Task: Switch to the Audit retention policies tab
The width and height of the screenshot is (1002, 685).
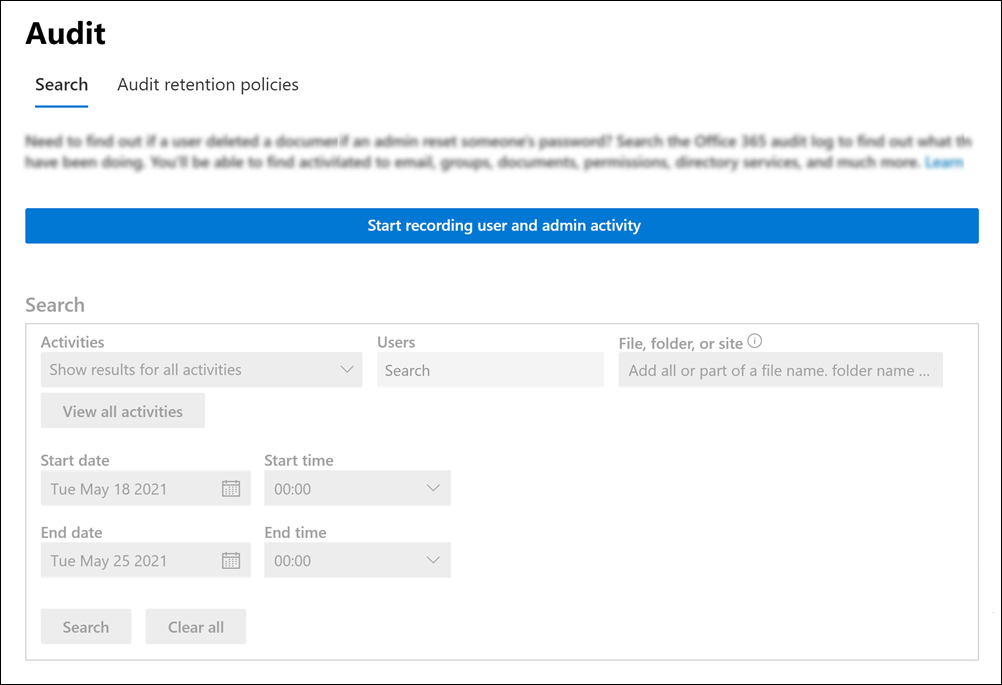Action: (207, 84)
